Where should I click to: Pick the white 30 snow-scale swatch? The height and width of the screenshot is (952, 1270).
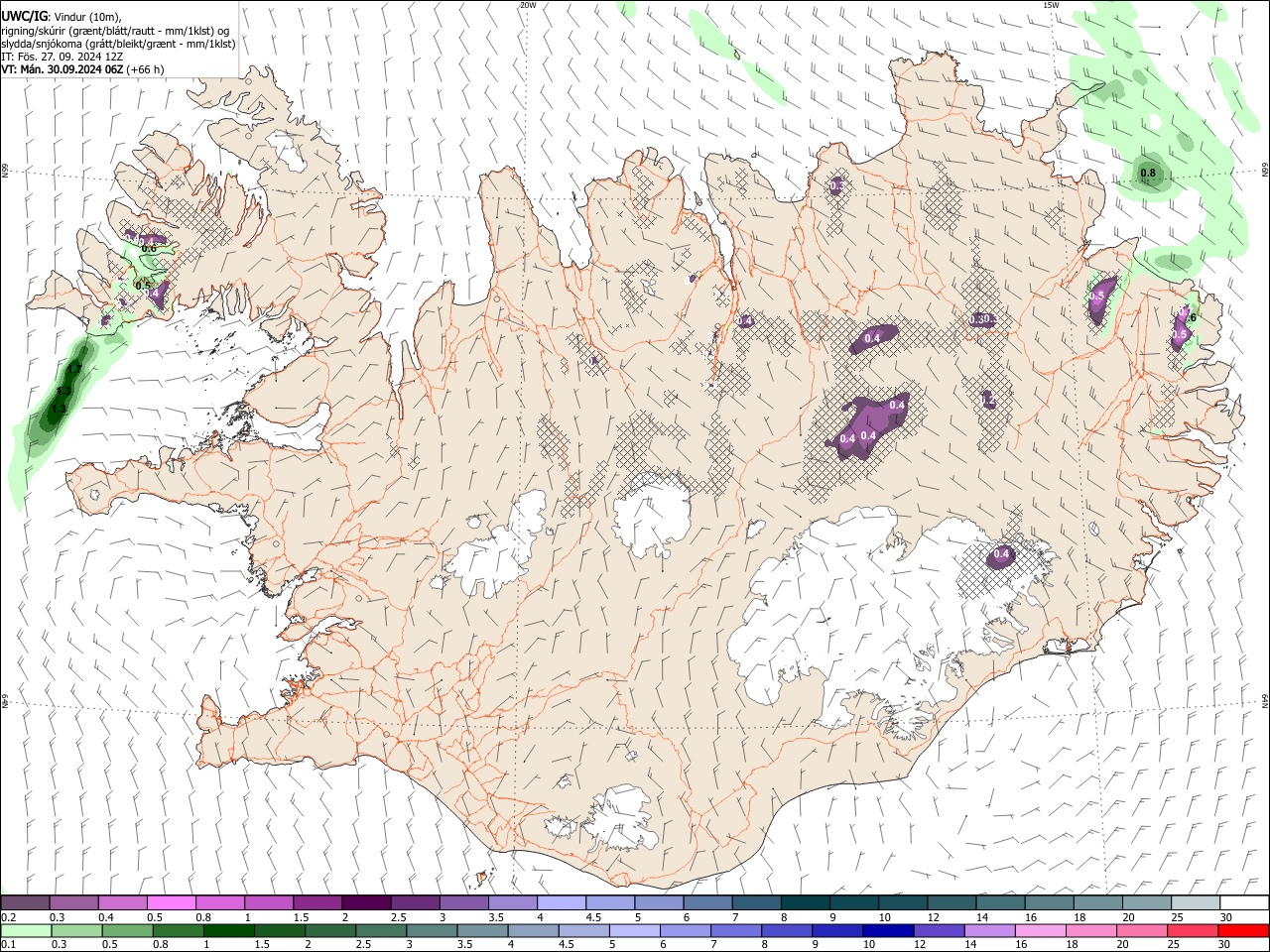1244,903
